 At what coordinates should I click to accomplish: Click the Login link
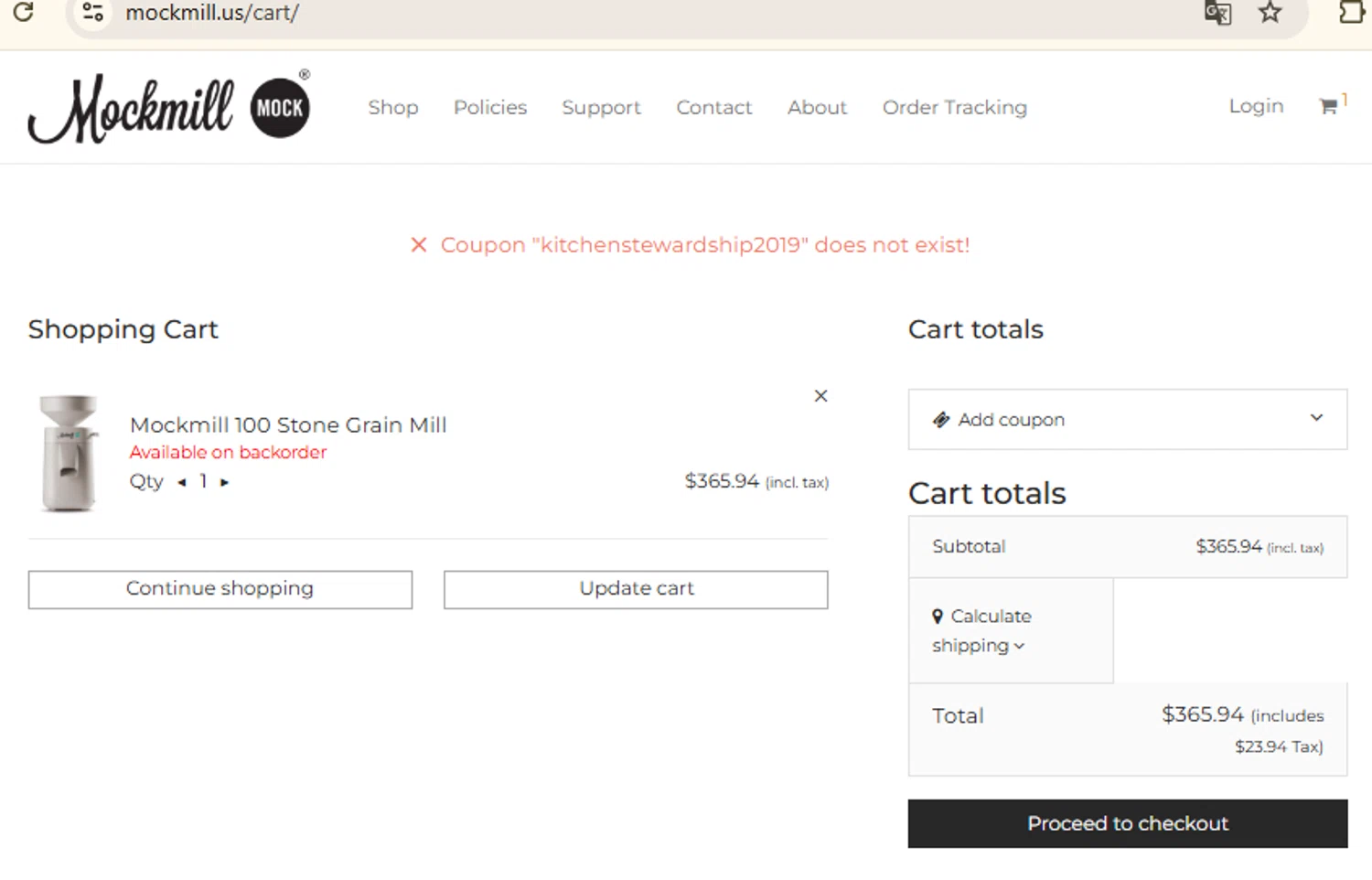(1256, 106)
